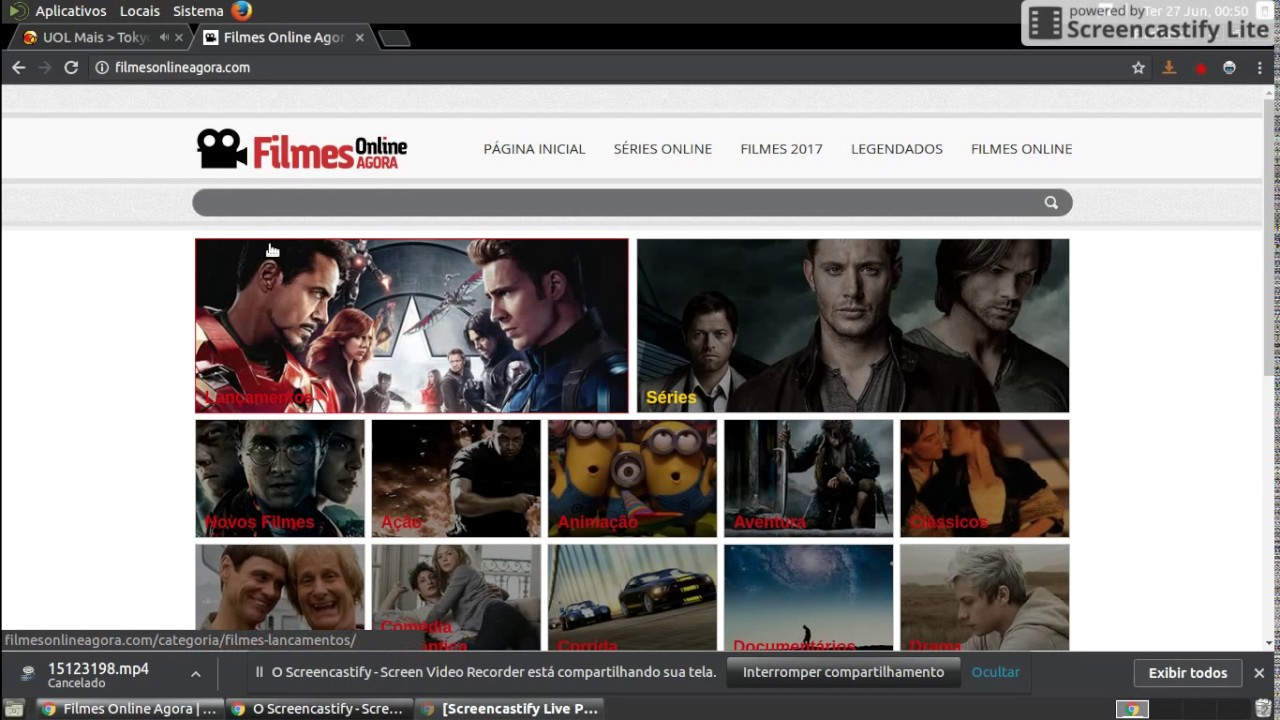The image size is (1280, 720).
Task: Open the Documentários category thumbnail
Action: [x=809, y=597]
